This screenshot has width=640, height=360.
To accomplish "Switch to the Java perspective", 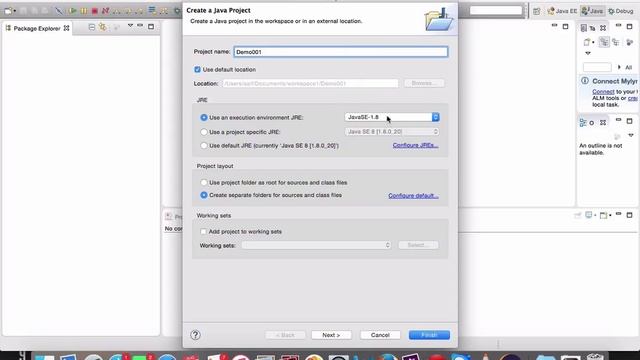I will (x=592, y=11).
